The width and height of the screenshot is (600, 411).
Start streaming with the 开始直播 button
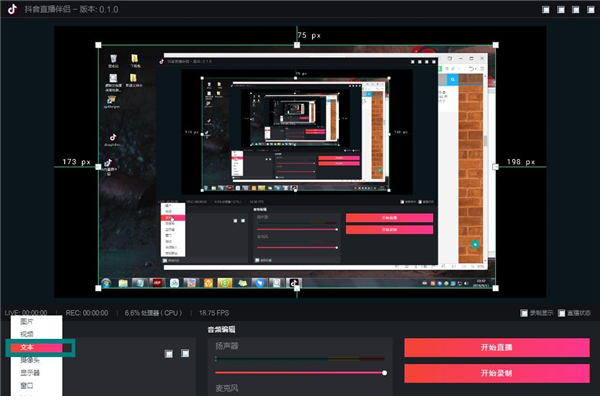[497, 347]
